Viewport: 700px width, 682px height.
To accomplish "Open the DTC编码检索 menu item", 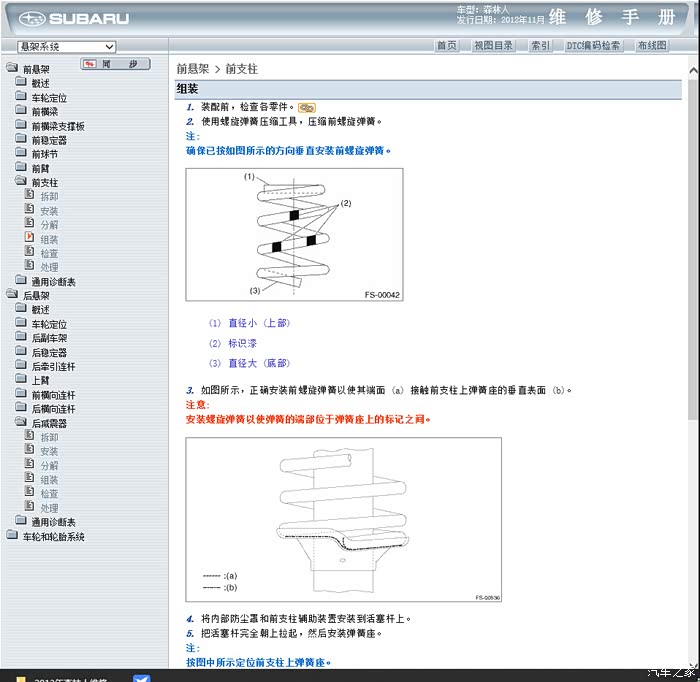I will point(593,46).
